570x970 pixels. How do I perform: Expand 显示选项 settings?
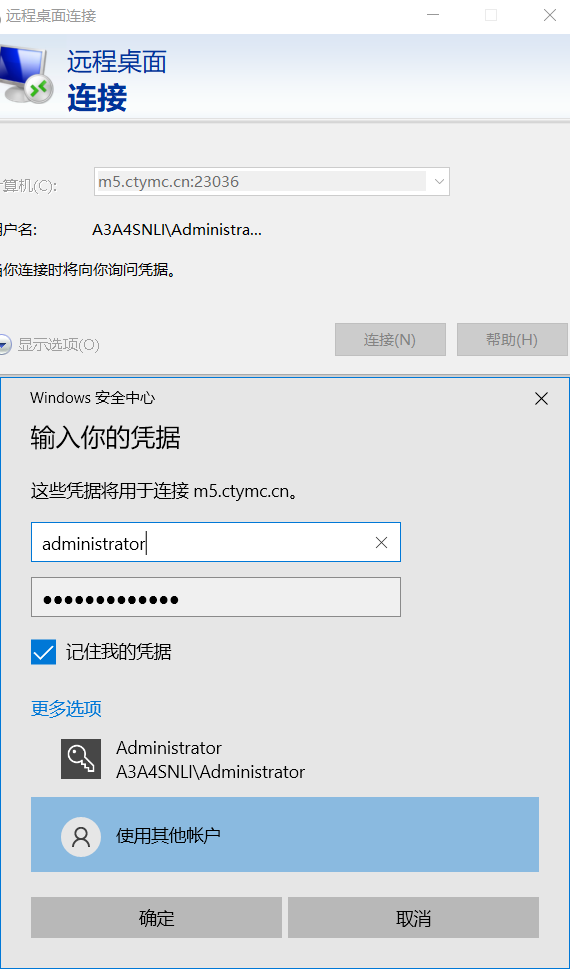[58, 345]
